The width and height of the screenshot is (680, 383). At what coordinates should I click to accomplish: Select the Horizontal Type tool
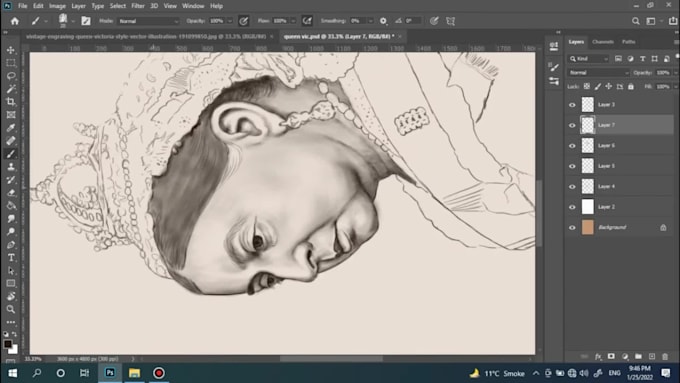click(x=11, y=258)
